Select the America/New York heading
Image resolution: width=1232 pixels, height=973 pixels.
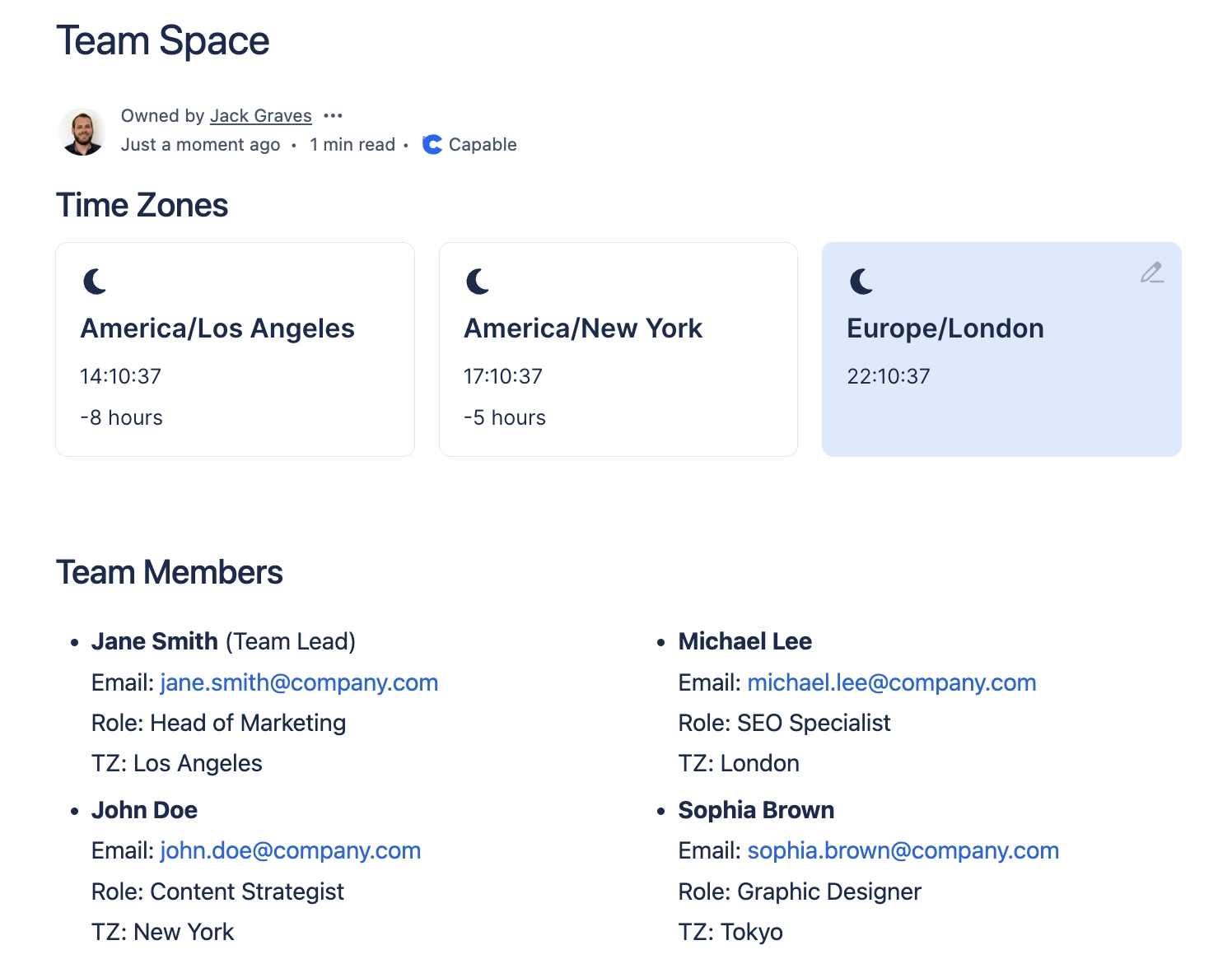point(583,328)
